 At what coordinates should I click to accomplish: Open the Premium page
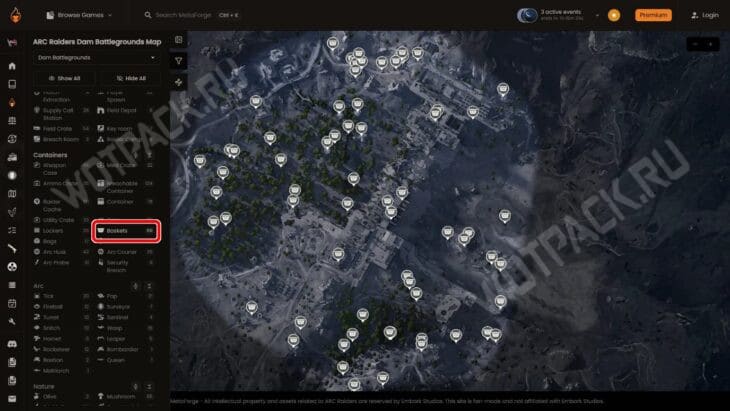point(653,15)
